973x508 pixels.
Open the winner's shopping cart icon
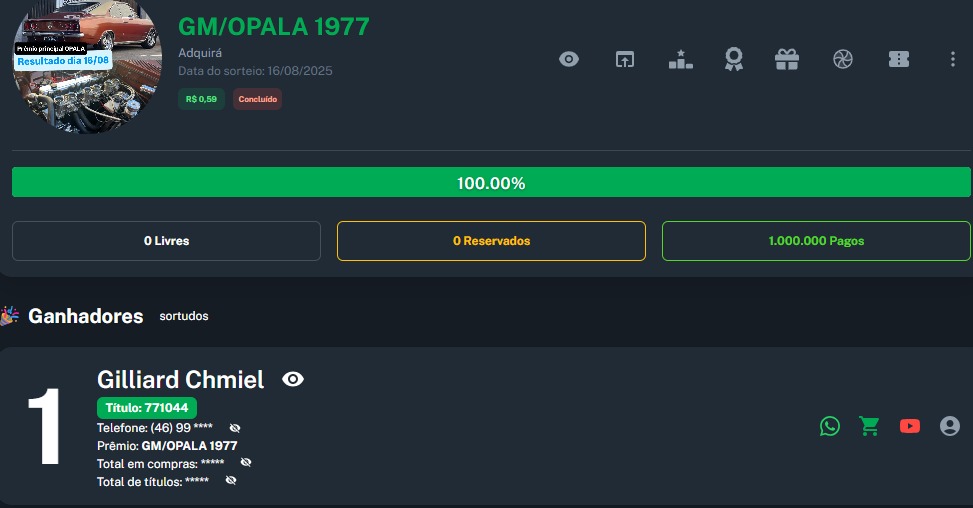(x=869, y=426)
